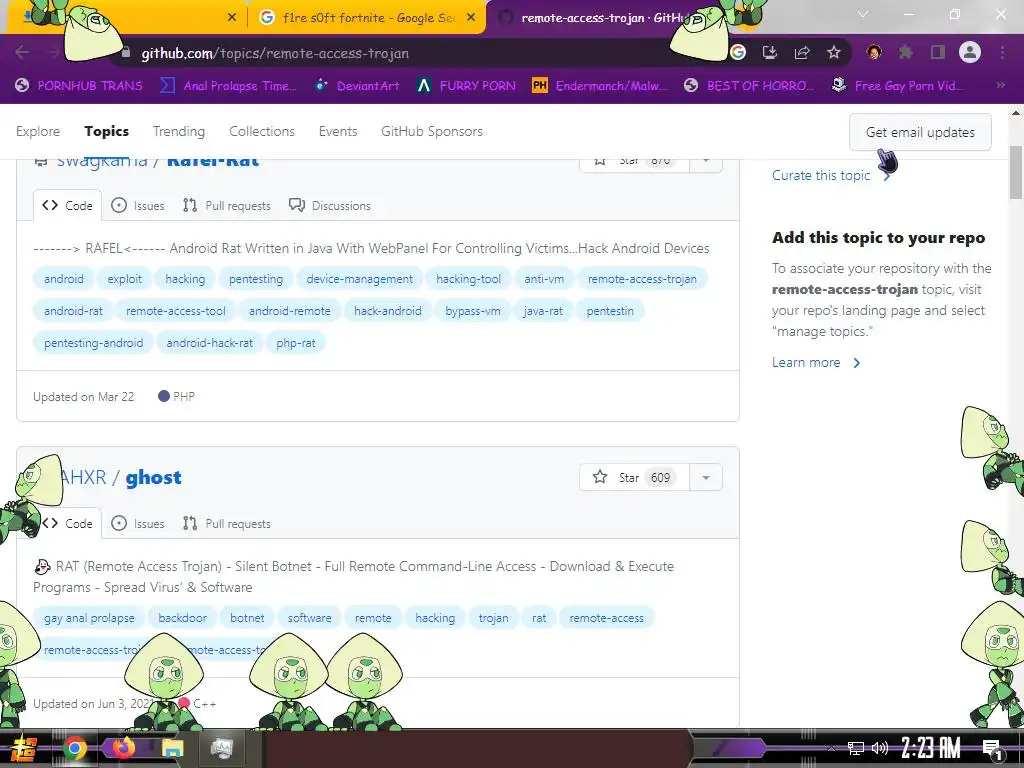The height and width of the screenshot is (768, 1024).
Task: Open the Endermanch/Malw bookmark
Action: (x=600, y=86)
